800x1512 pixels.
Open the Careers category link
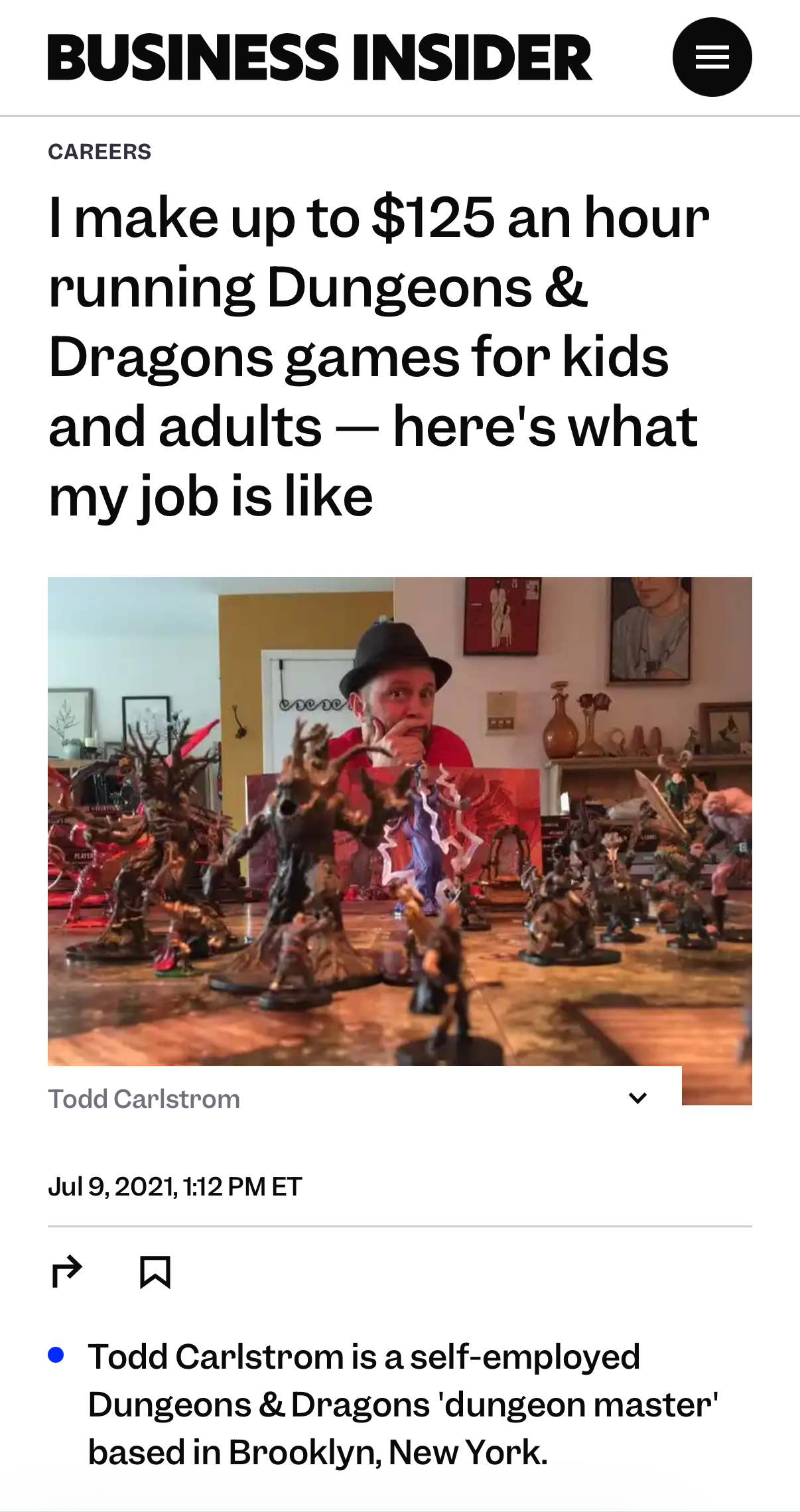[100, 152]
